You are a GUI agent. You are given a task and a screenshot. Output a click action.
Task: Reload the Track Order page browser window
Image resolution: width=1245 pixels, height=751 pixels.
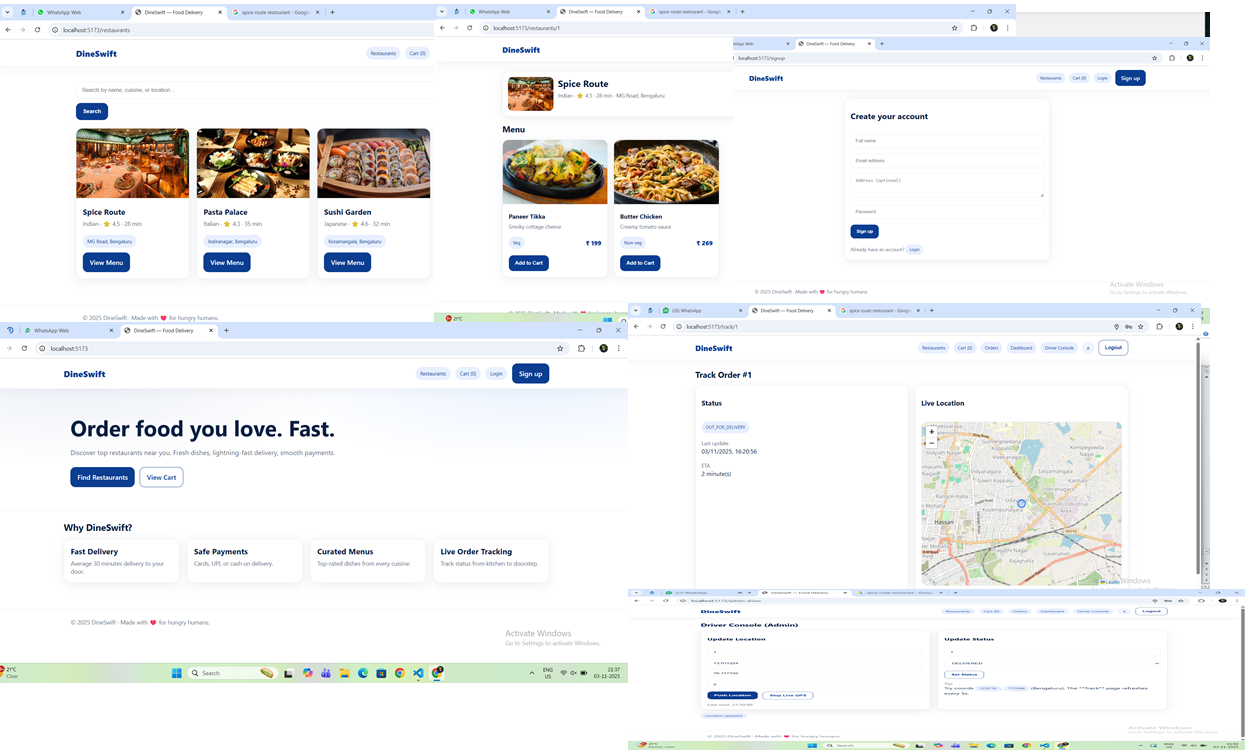point(663,326)
